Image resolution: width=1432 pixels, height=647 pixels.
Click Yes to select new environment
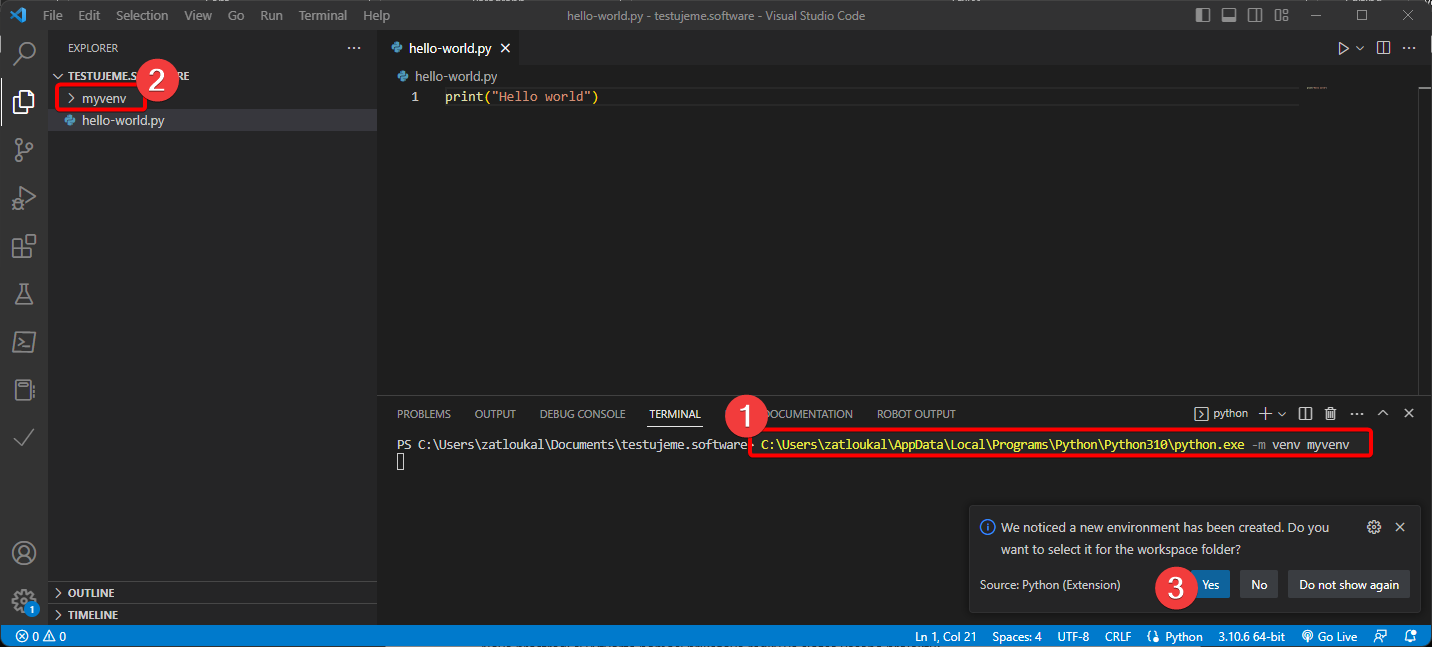[x=1210, y=585]
